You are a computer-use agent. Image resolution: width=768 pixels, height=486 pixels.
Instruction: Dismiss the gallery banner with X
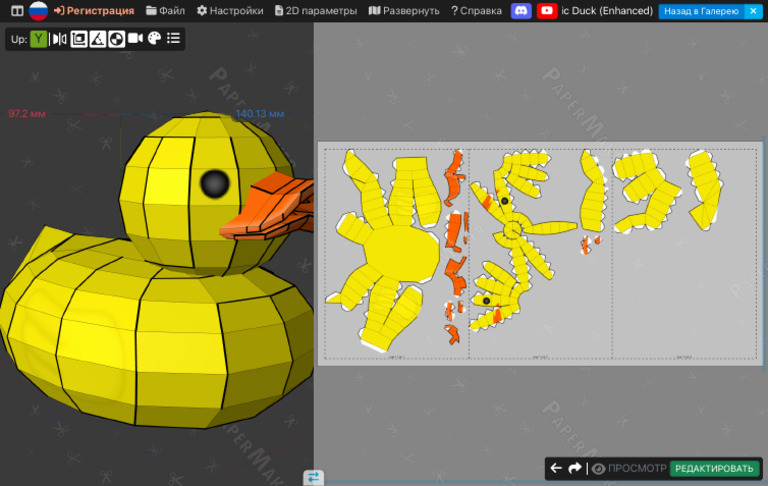pyautogui.click(x=753, y=11)
